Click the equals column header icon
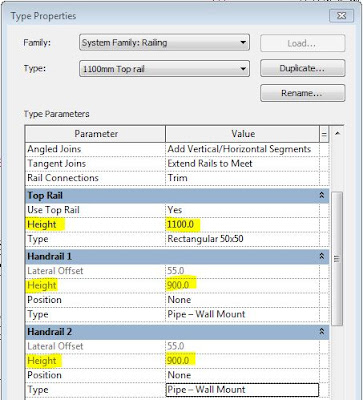The width and height of the screenshot is (363, 400). click(x=324, y=134)
